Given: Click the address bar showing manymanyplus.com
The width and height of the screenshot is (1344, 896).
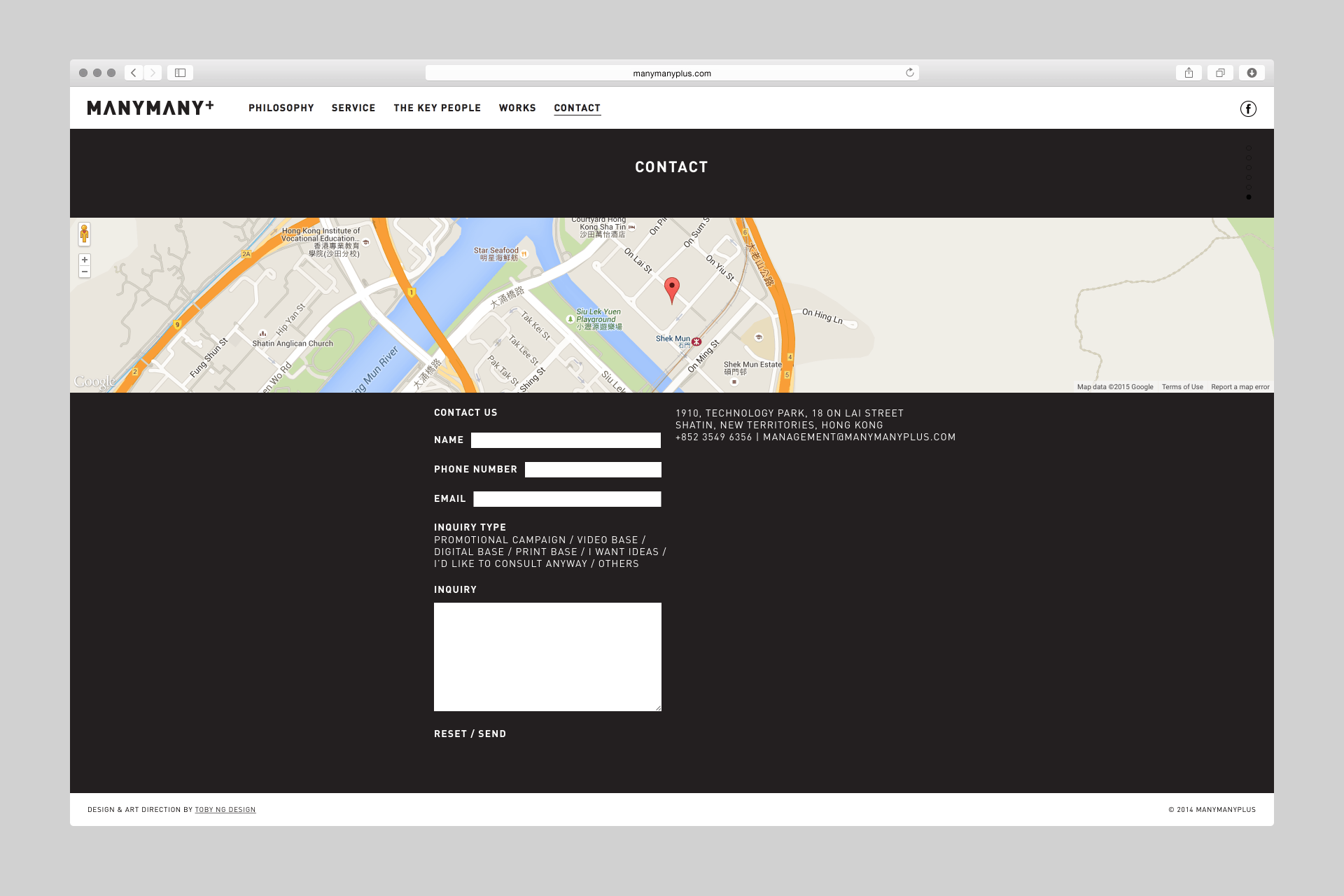Looking at the screenshot, I should 672,73.
